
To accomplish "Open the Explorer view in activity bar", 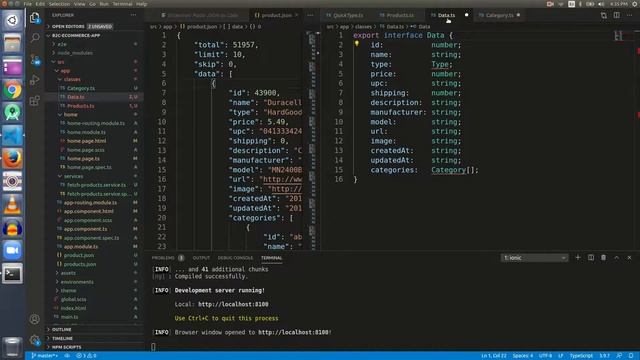I will coord(35,18).
